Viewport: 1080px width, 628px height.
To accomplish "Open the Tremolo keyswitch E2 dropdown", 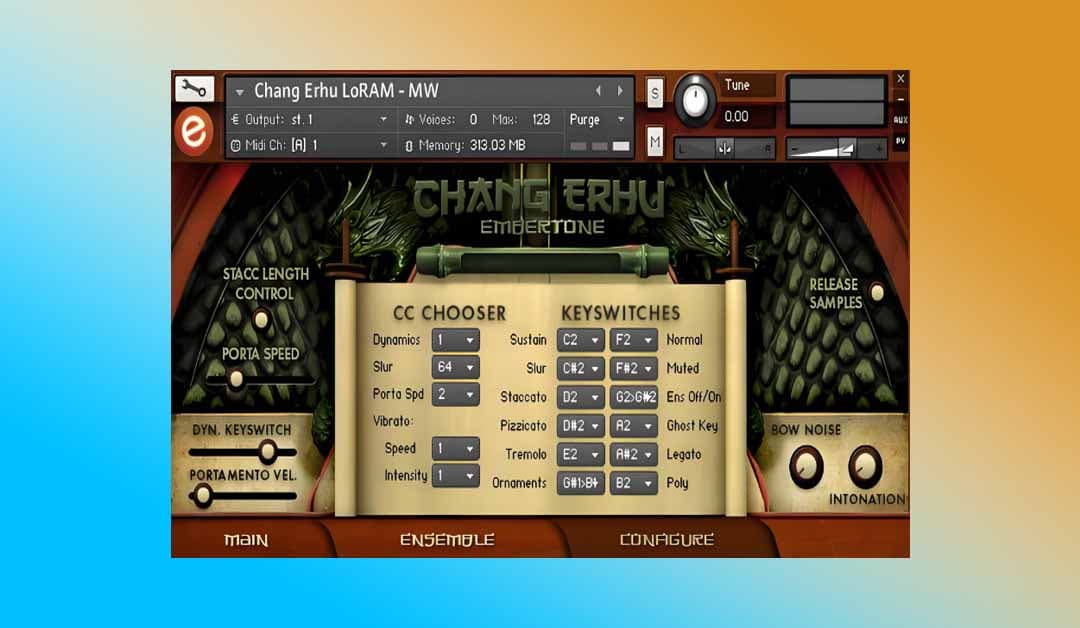I will [x=580, y=454].
